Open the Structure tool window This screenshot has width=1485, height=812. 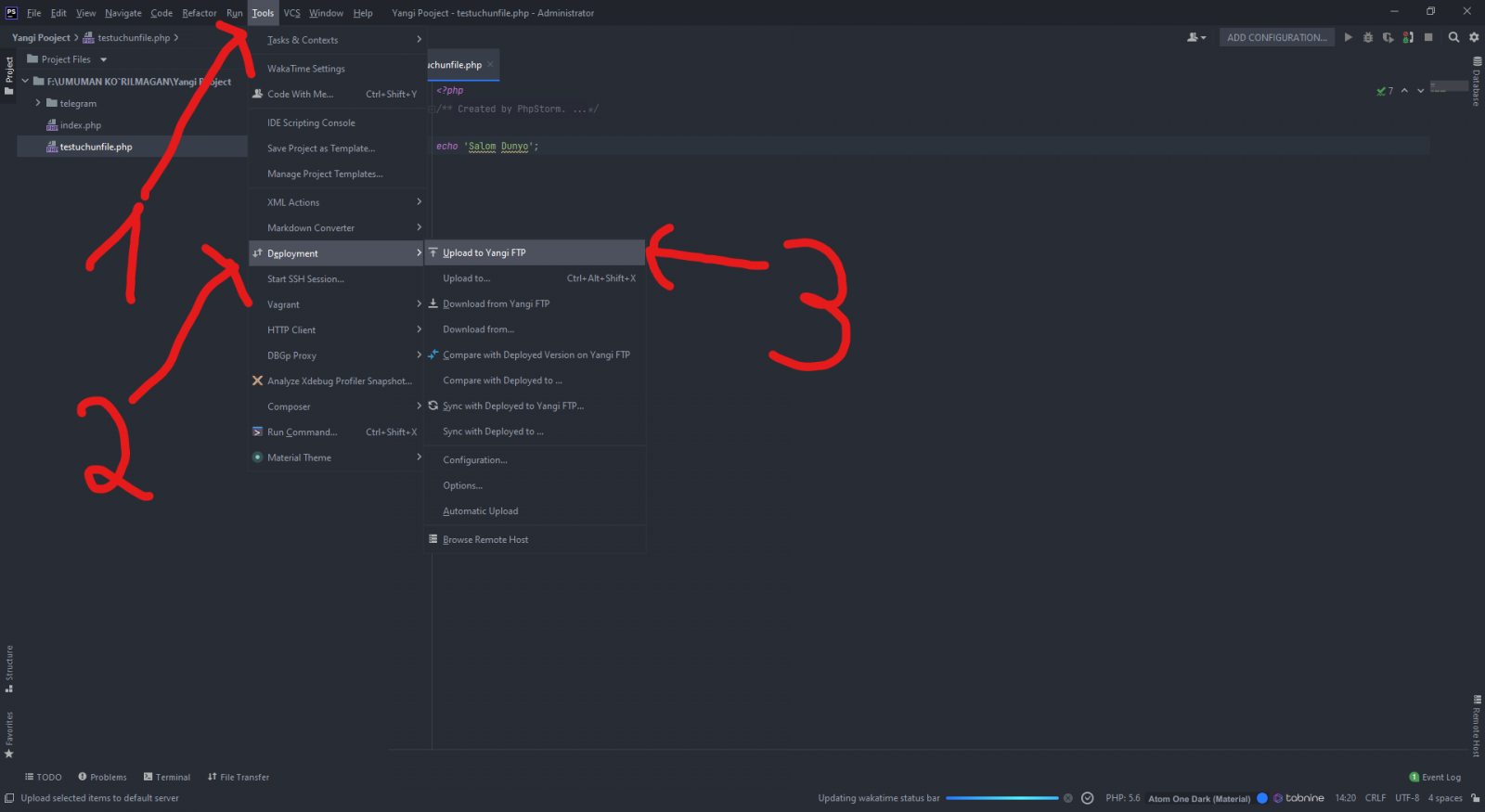9,669
